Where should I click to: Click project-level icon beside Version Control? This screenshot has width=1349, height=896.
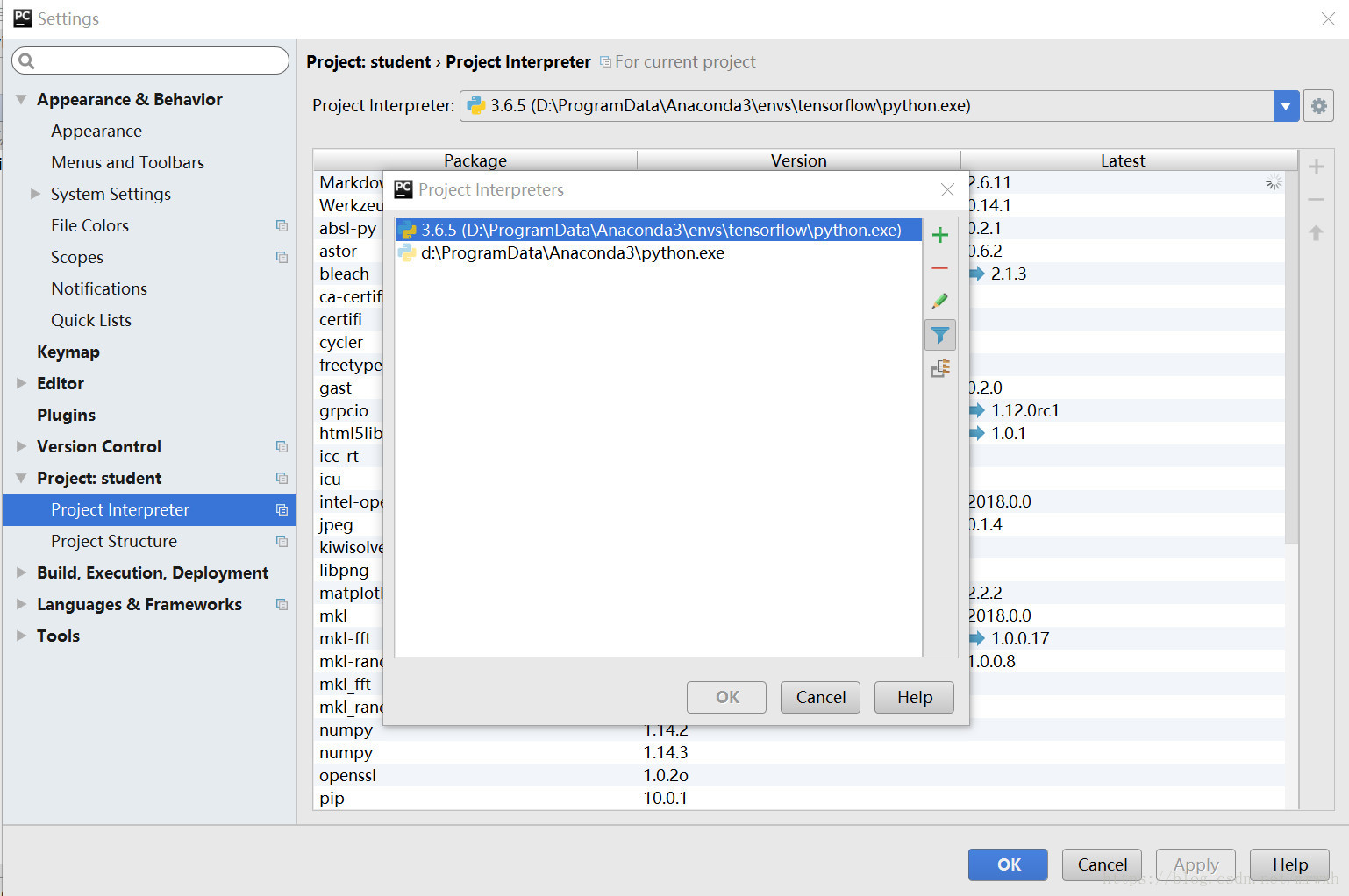(282, 446)
